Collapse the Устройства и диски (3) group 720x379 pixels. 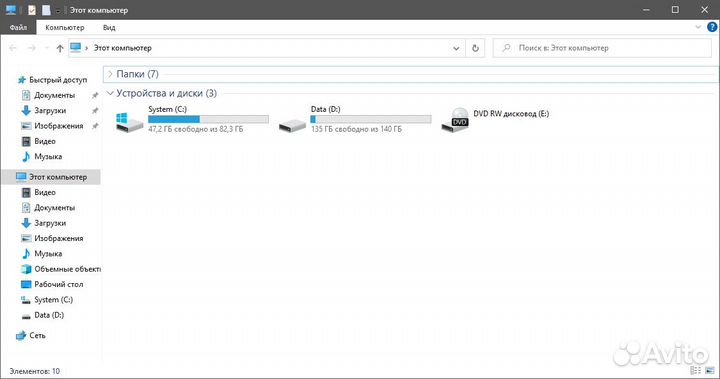[110, 93]
